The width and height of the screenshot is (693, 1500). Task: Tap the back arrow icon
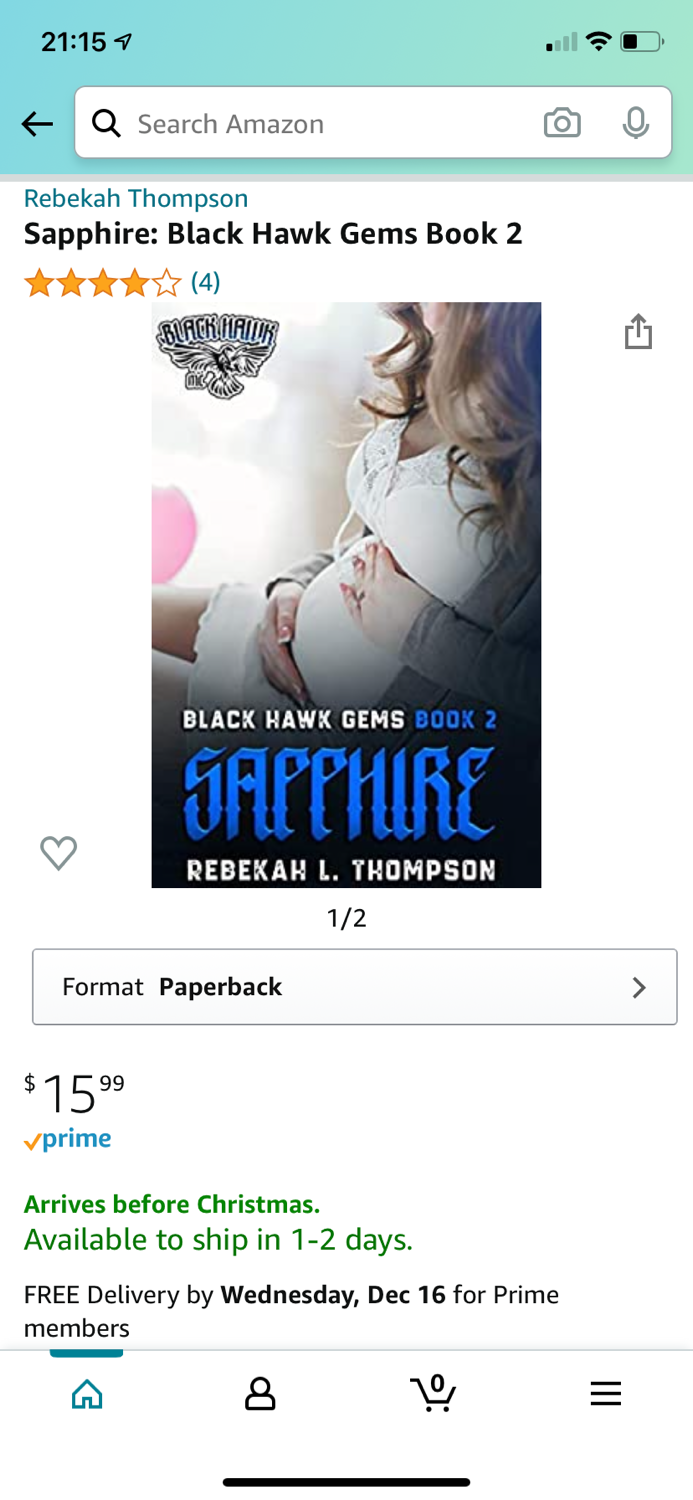click(x=38, y=124)
